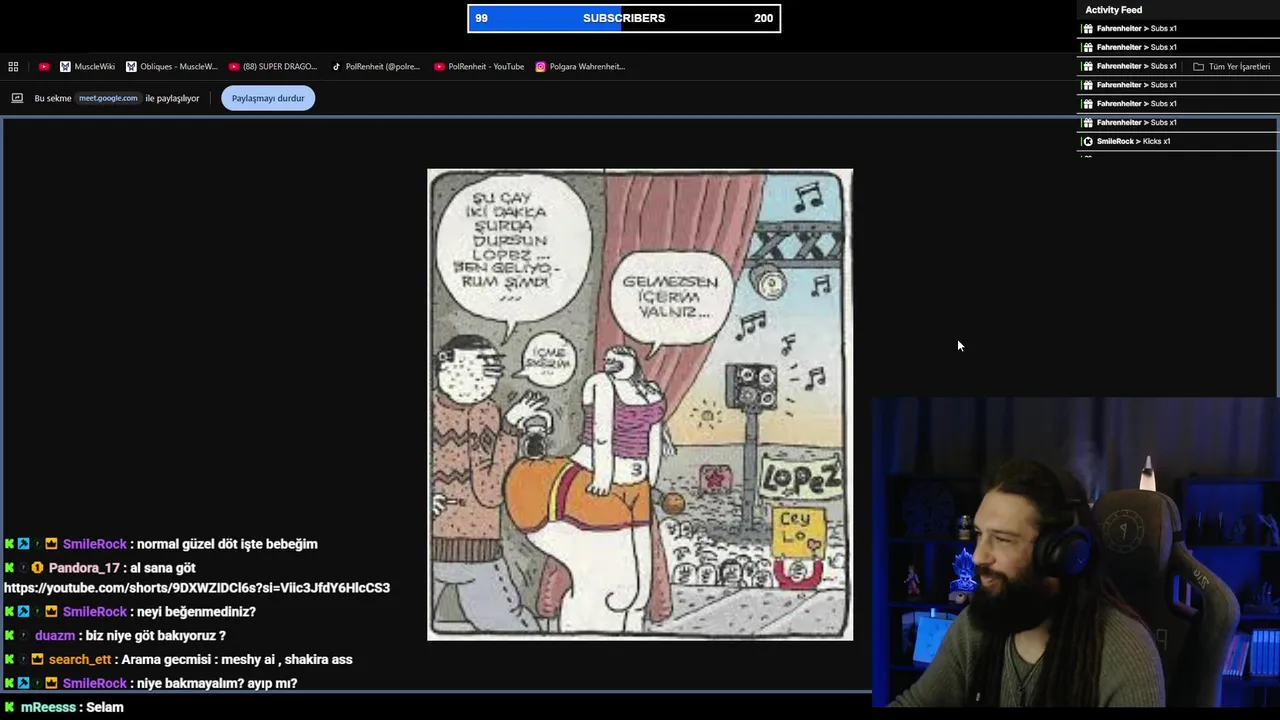
Task: Click the meet.google.com domain chip
Action: 108,98
